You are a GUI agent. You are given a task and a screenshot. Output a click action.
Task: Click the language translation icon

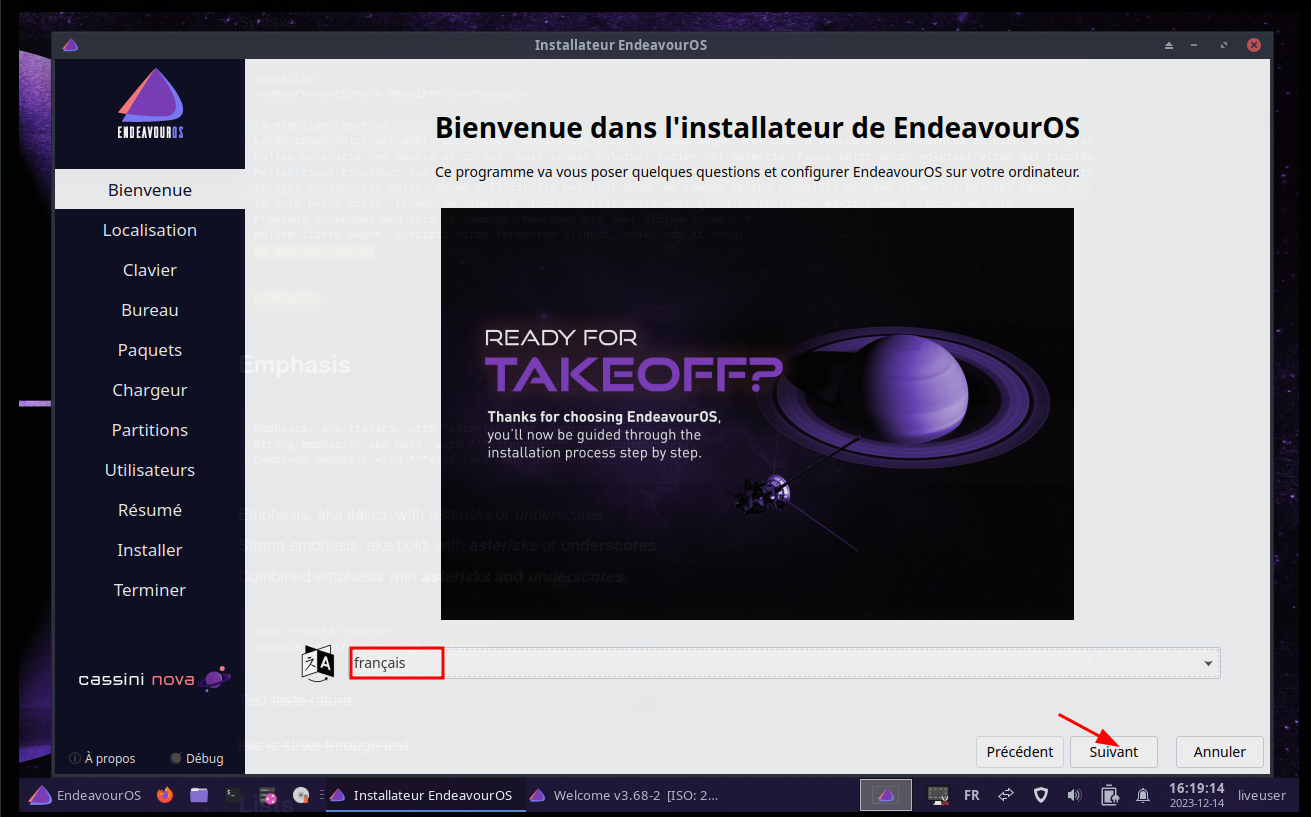318,663
